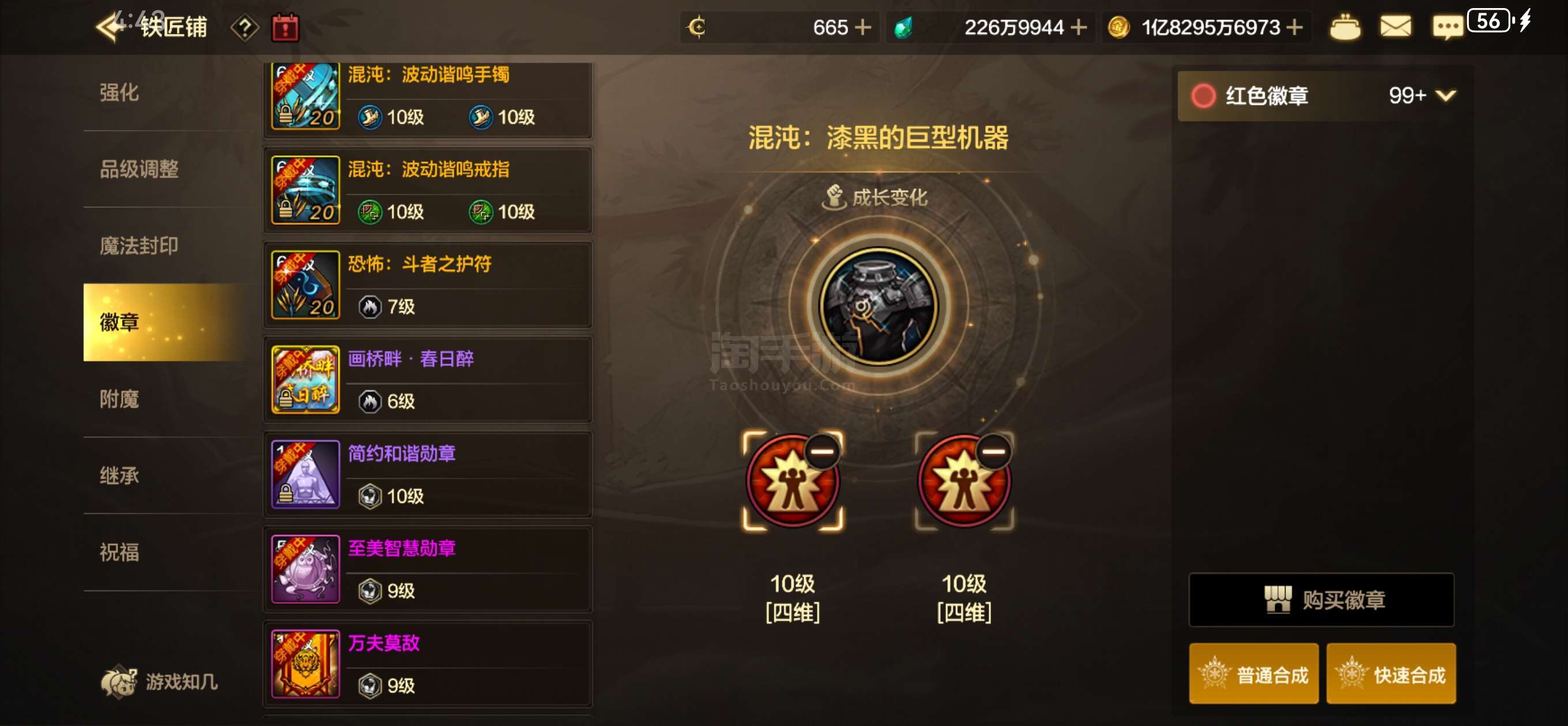1568x726 pixels.
Task: Open the red calendar icon
Action: pos(285,28)
